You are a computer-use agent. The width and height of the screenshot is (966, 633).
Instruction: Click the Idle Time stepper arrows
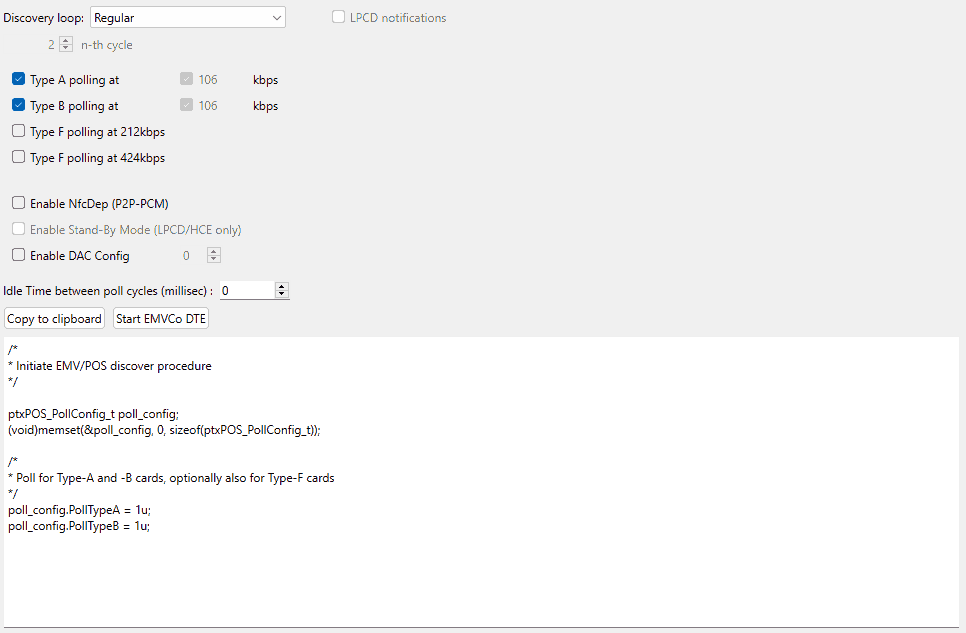click(x=282, y=290)
